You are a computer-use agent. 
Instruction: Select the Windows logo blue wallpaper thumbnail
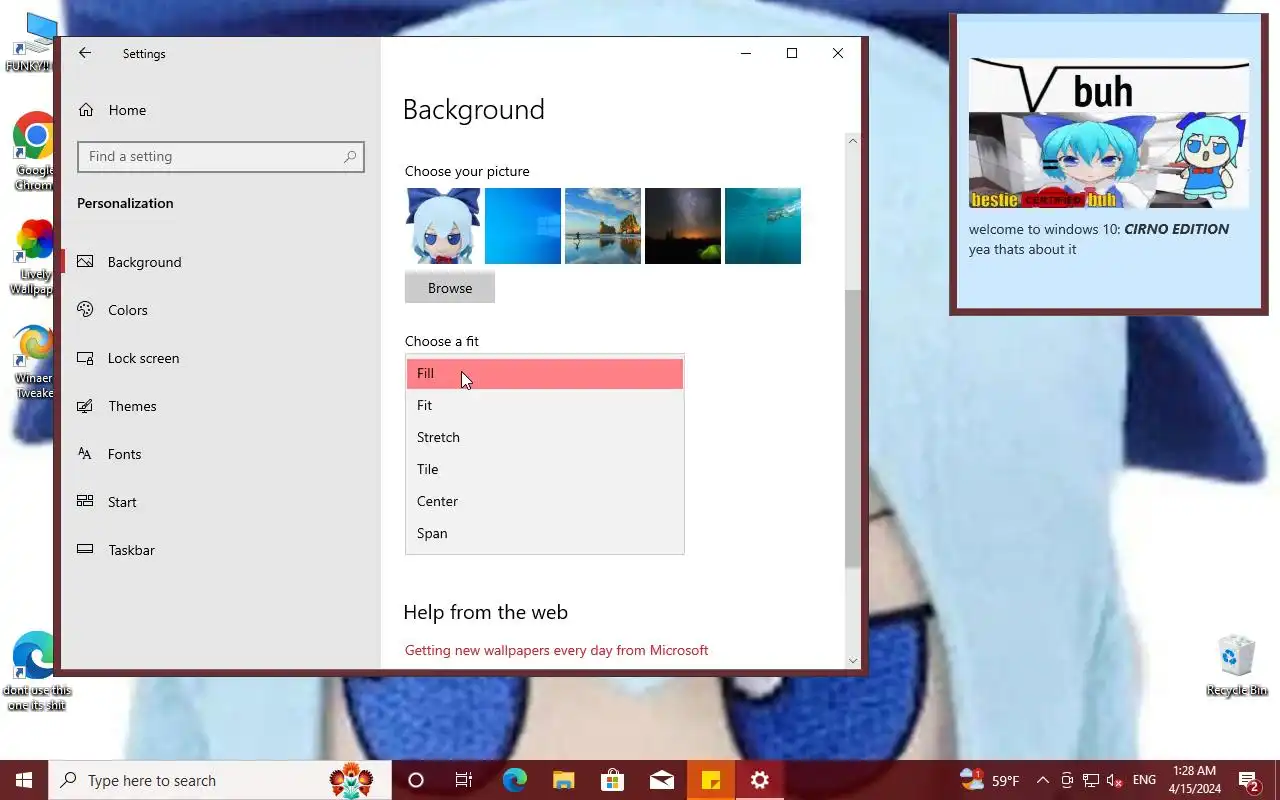click(x=523, y=226)
